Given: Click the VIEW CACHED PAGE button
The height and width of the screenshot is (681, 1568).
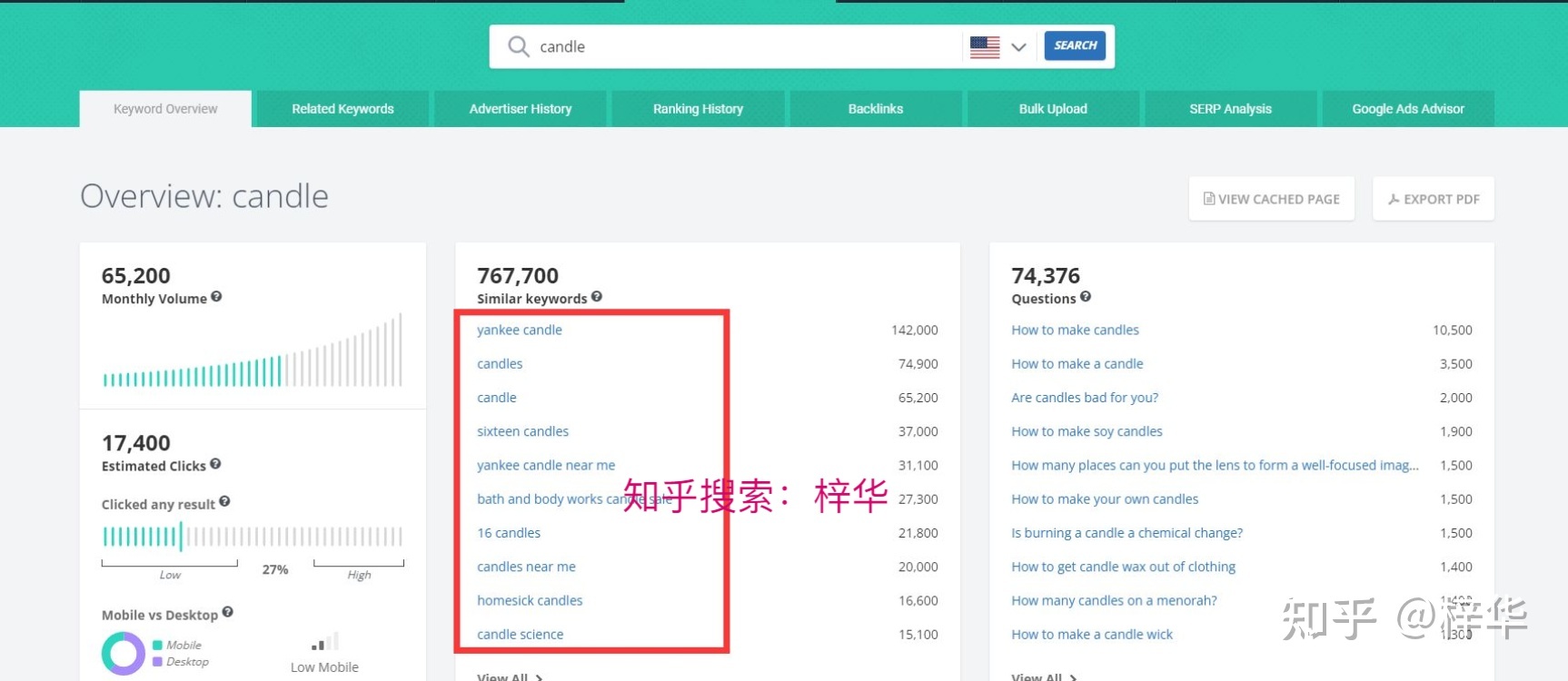Looking at the screenshot, I should [x=1271, y=199].
